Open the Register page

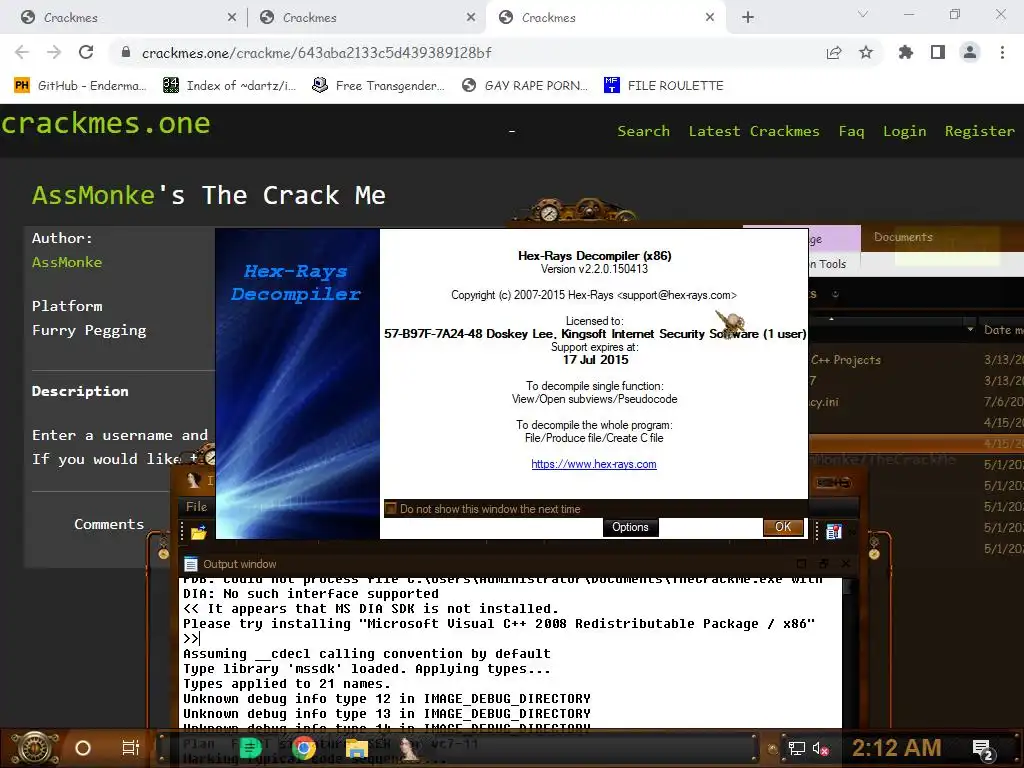(x=980, y=131)
